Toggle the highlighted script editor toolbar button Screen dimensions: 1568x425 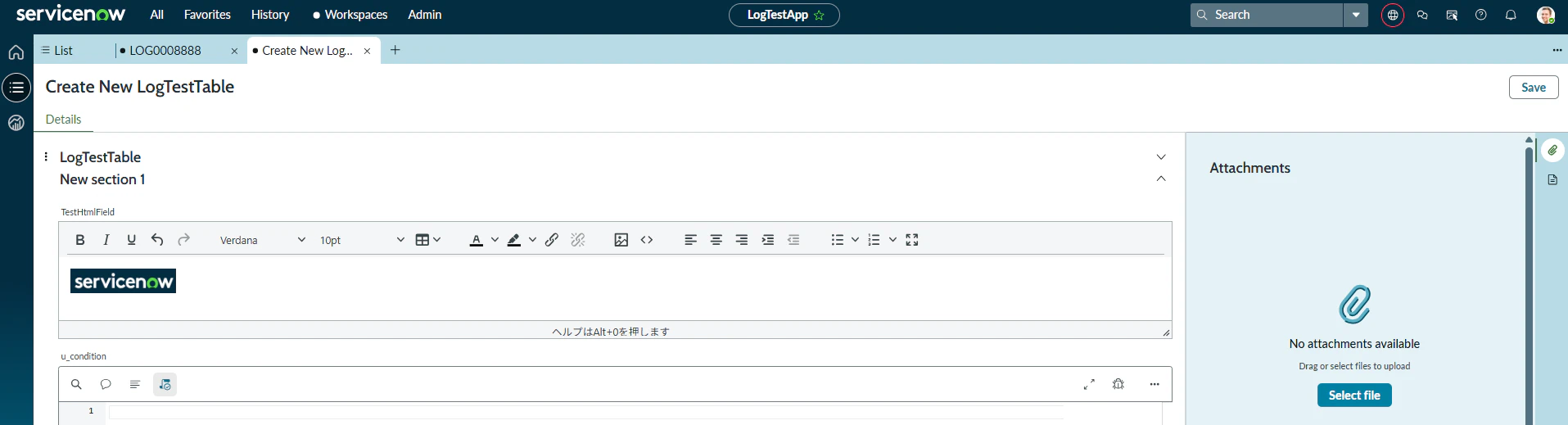coord(165,384)
